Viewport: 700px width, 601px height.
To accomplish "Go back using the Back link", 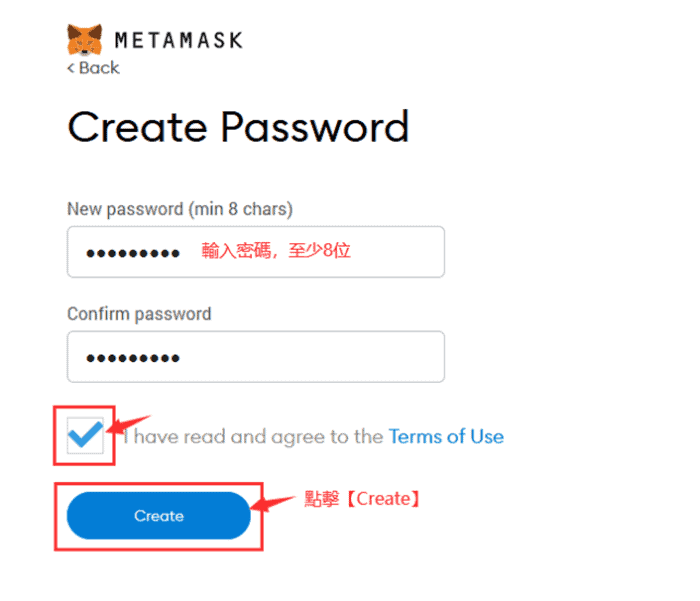I will coord(93,68).
